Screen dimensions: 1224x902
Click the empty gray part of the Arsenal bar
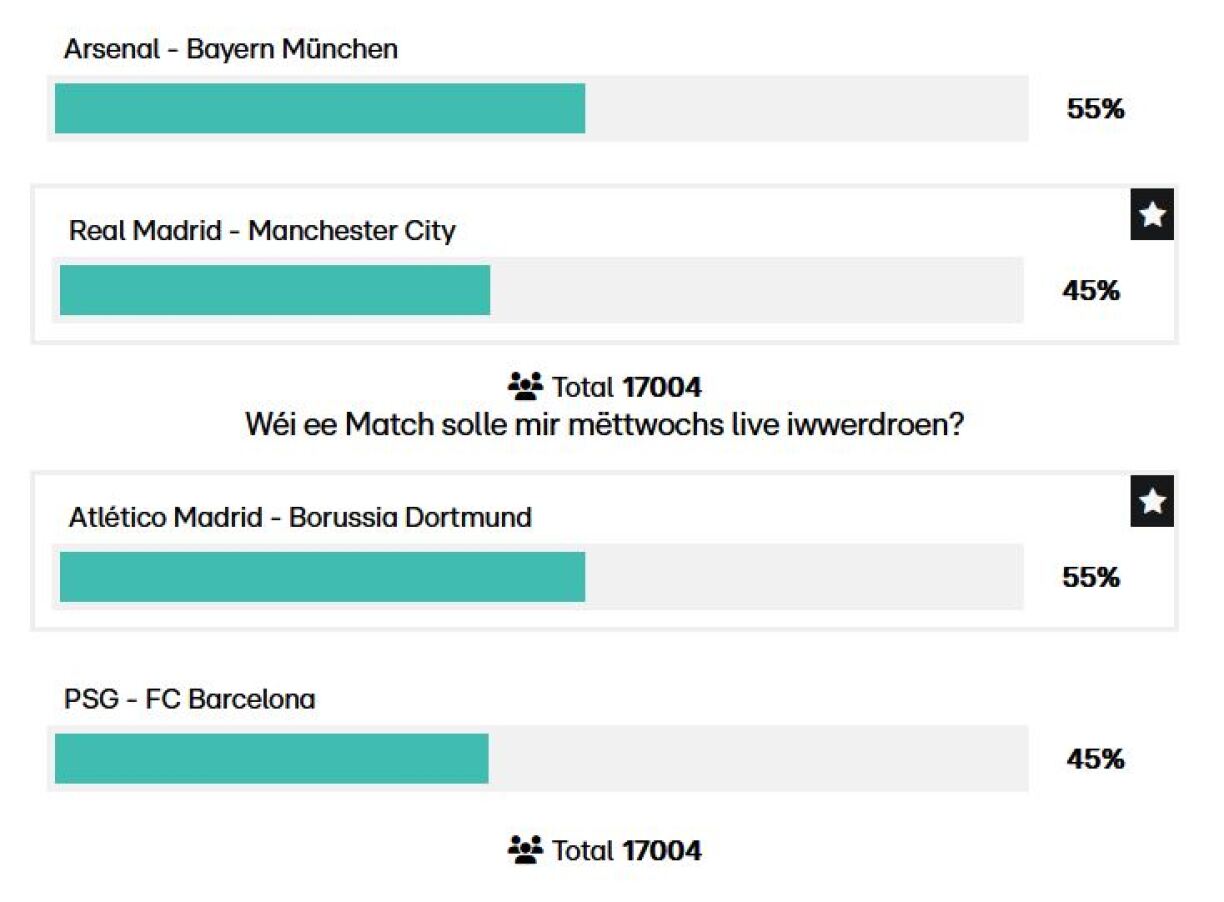(806, 108)
